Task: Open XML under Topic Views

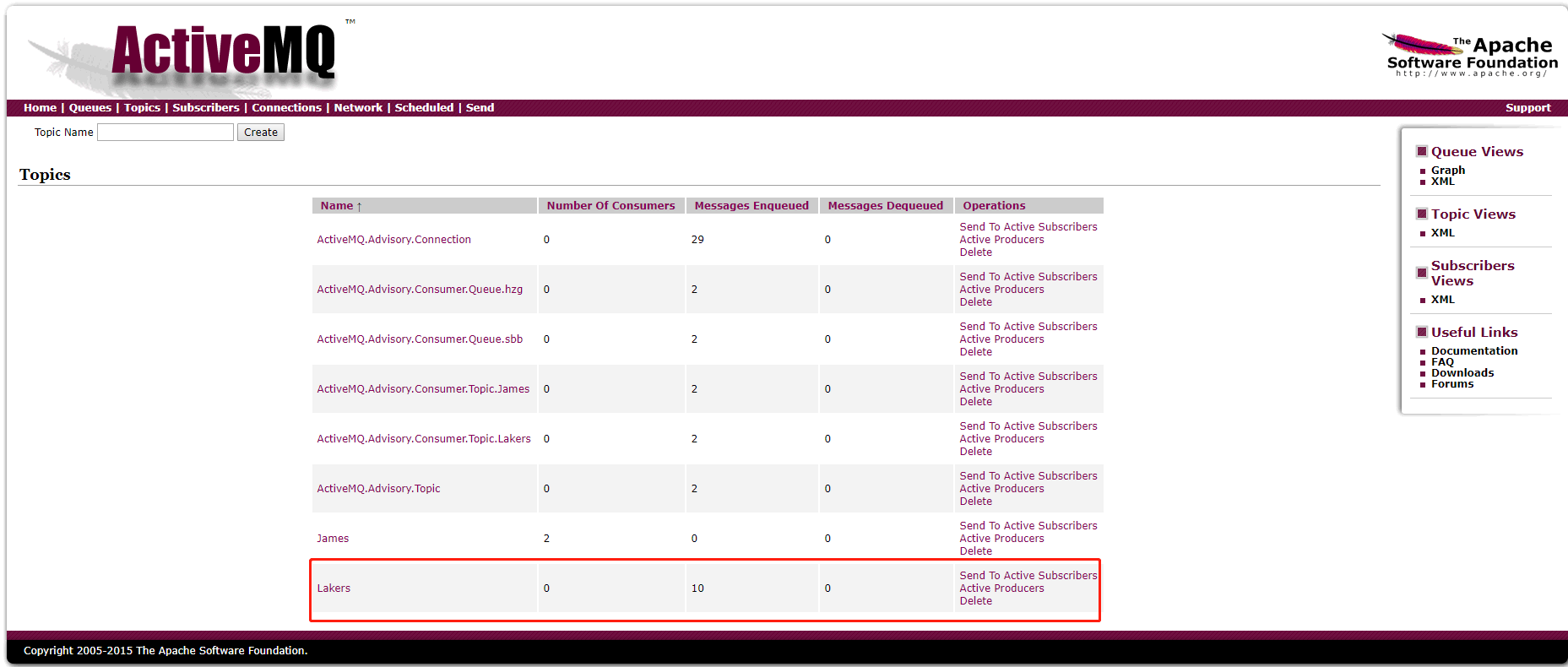Action: click(x=1442, y=233)
